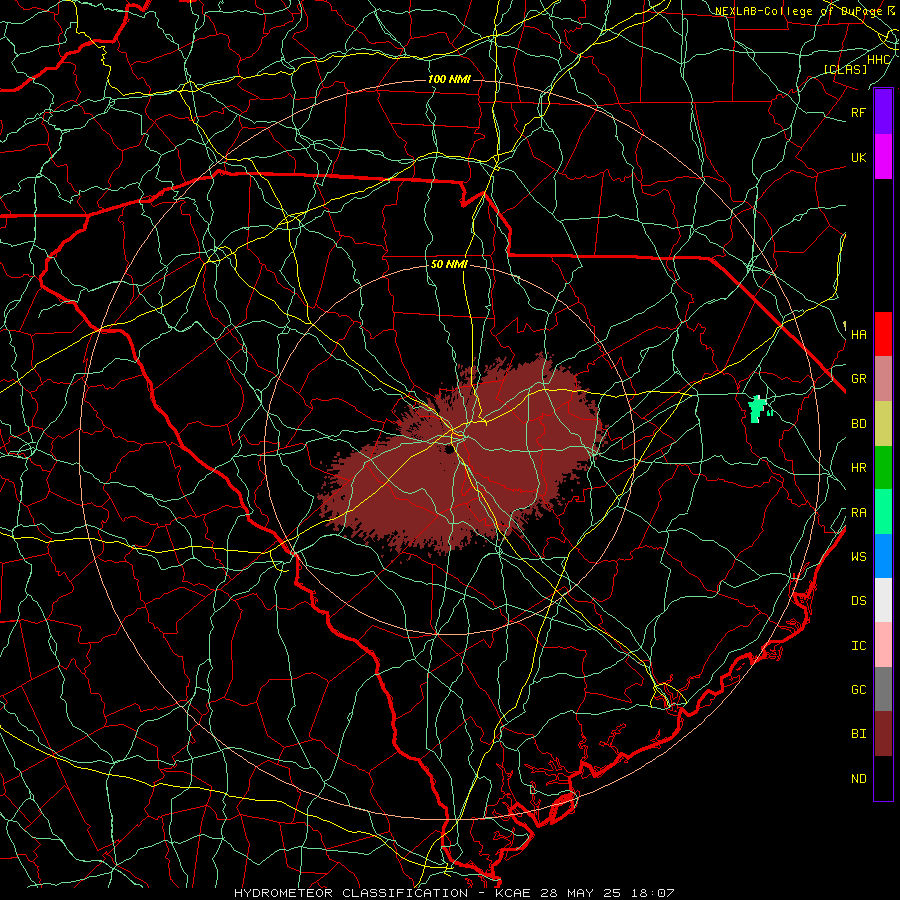The image size is (900, 900).
Task: Pick the brown BI legend swatch
Action: 883,734
